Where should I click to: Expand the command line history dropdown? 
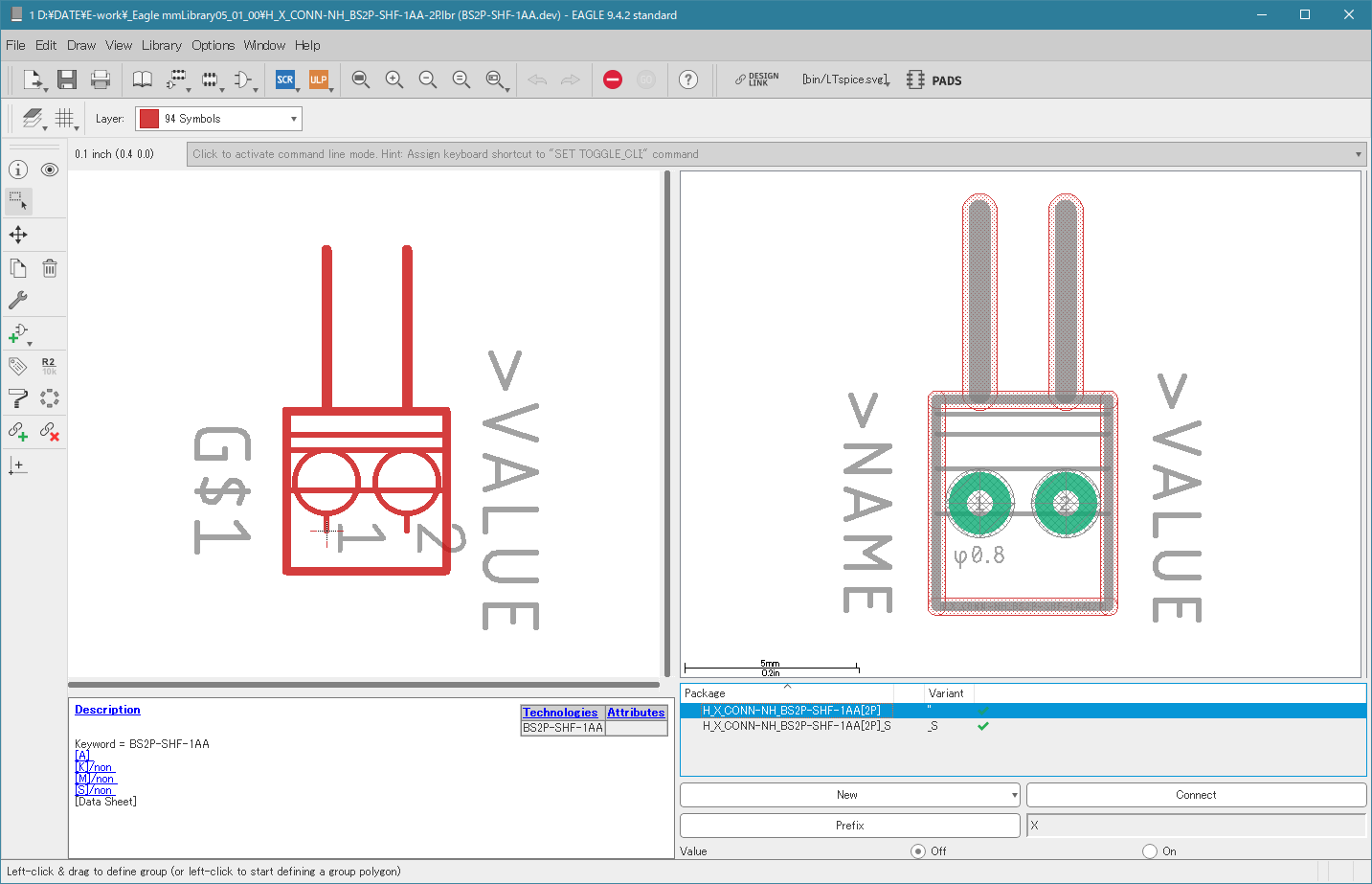click(1358, 154)
